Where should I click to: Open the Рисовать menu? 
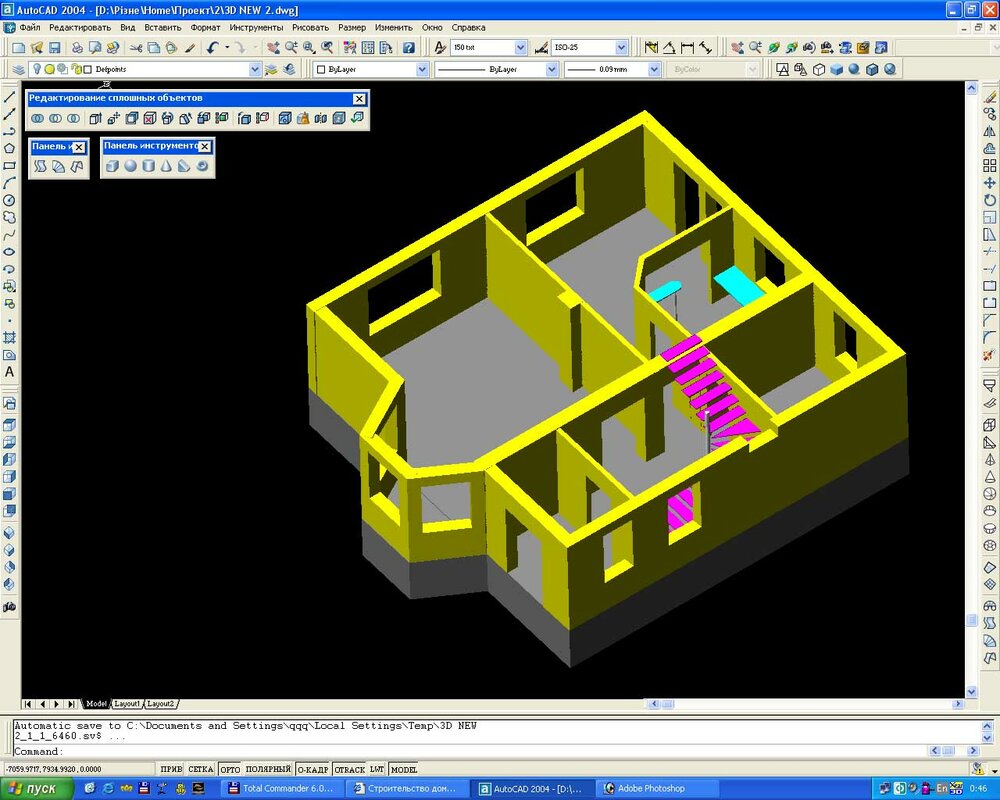[x=310, y=27]
